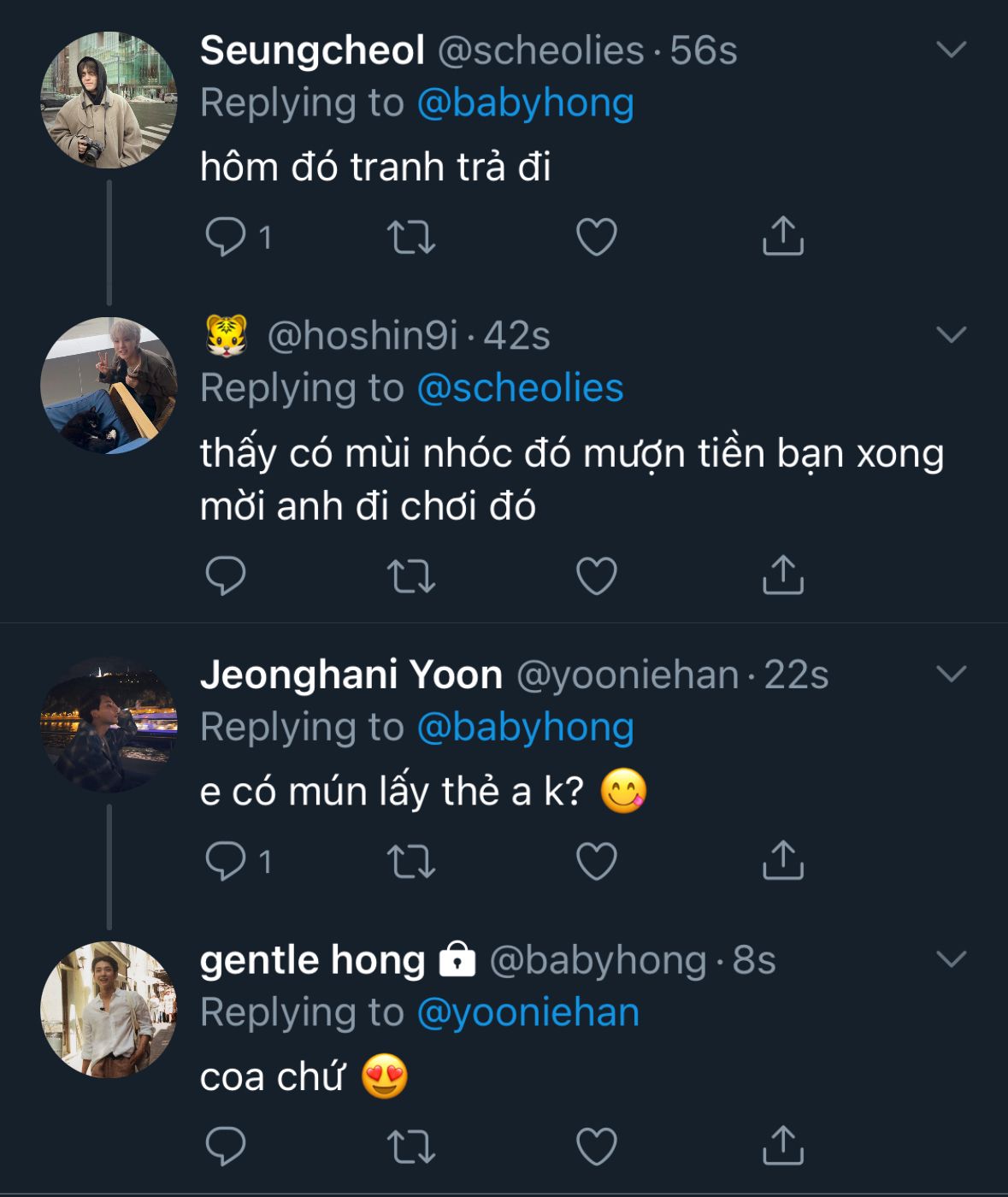Open the Jeonghani Yoon display name
Viewport: 1008px width, 1197px height.
pyautogui.click(x=351, y=675)
